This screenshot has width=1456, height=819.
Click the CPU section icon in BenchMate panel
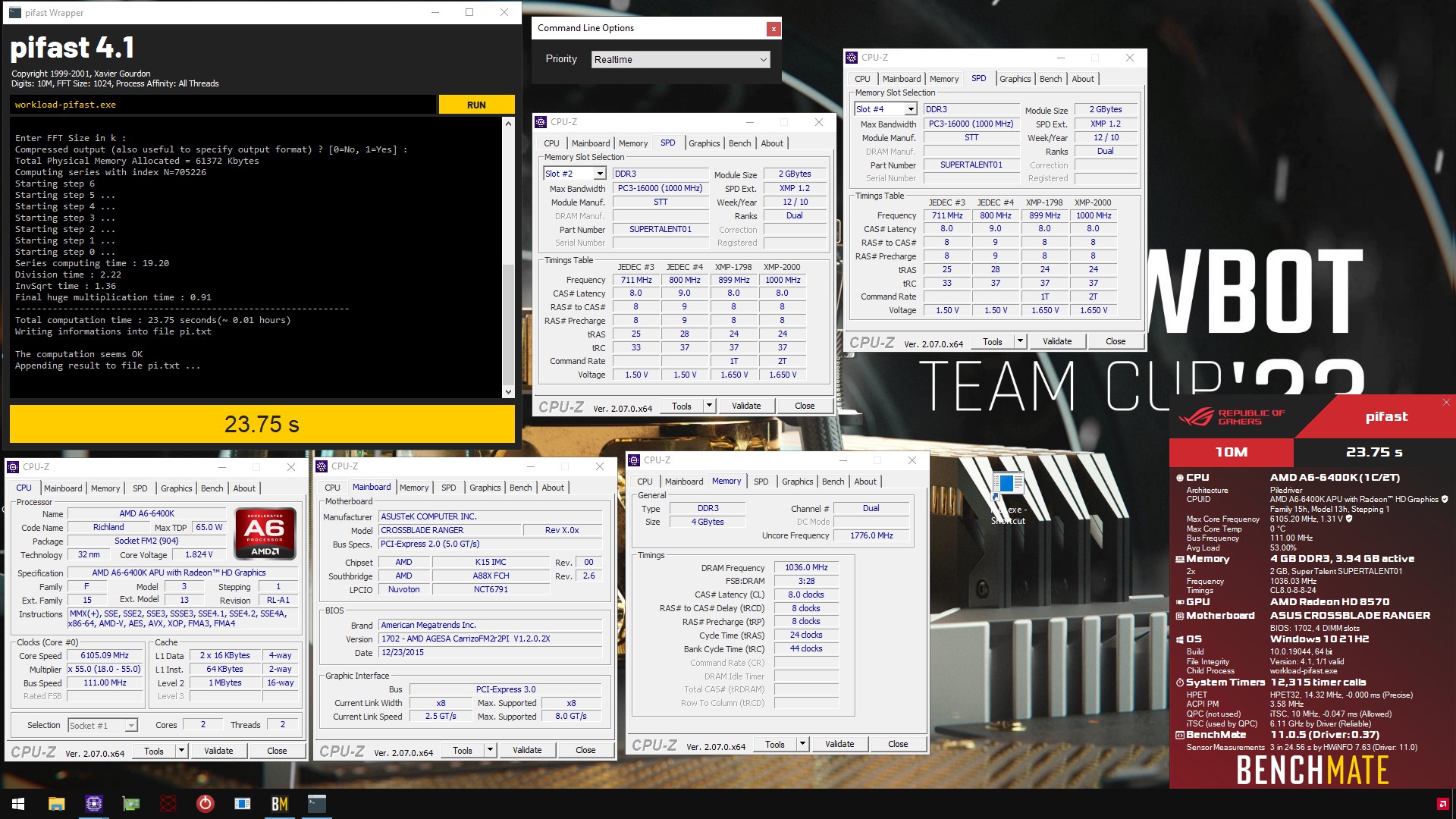tap(1180, 478)
